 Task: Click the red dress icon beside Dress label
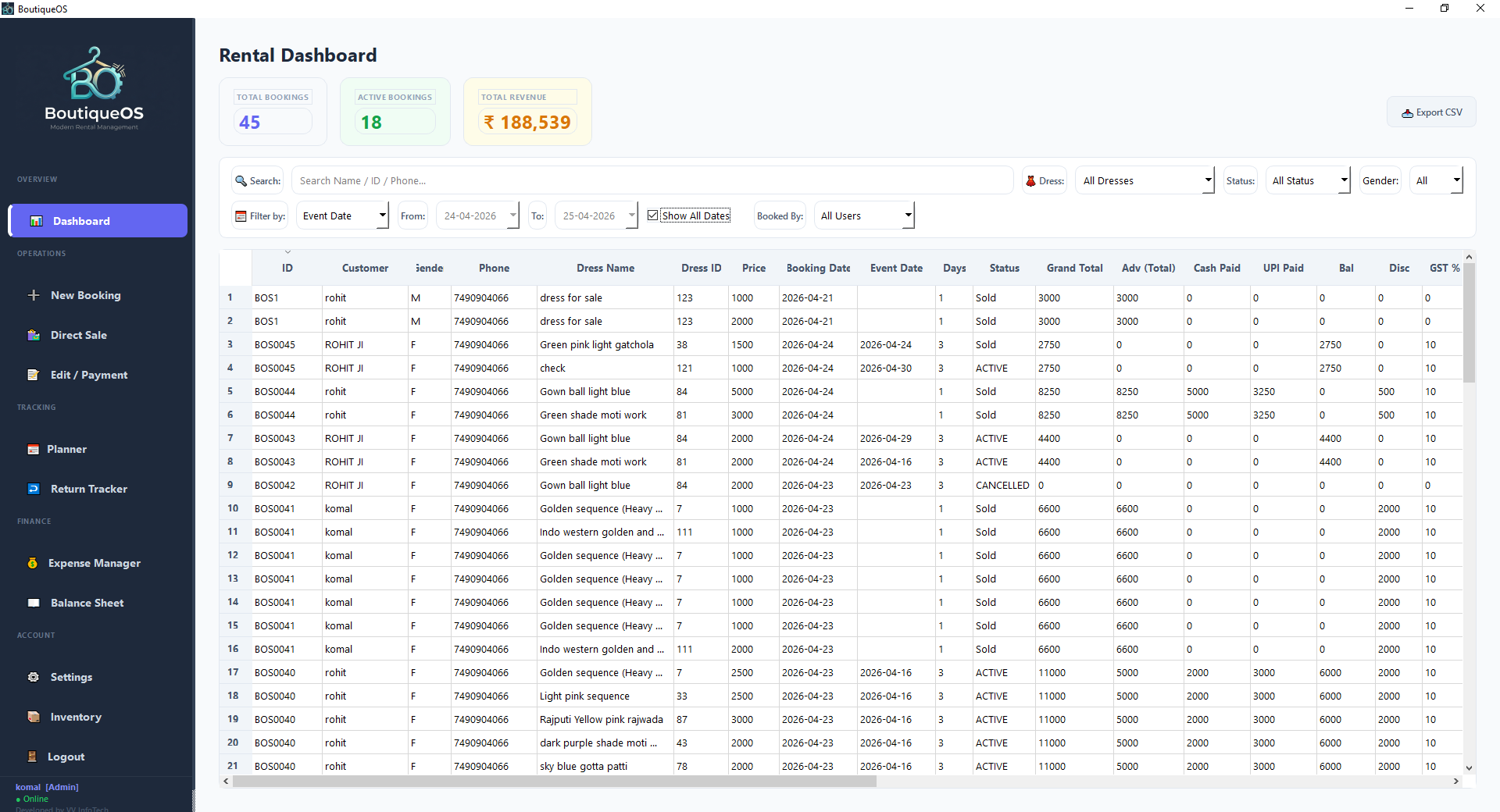[x=1030, y=180]
